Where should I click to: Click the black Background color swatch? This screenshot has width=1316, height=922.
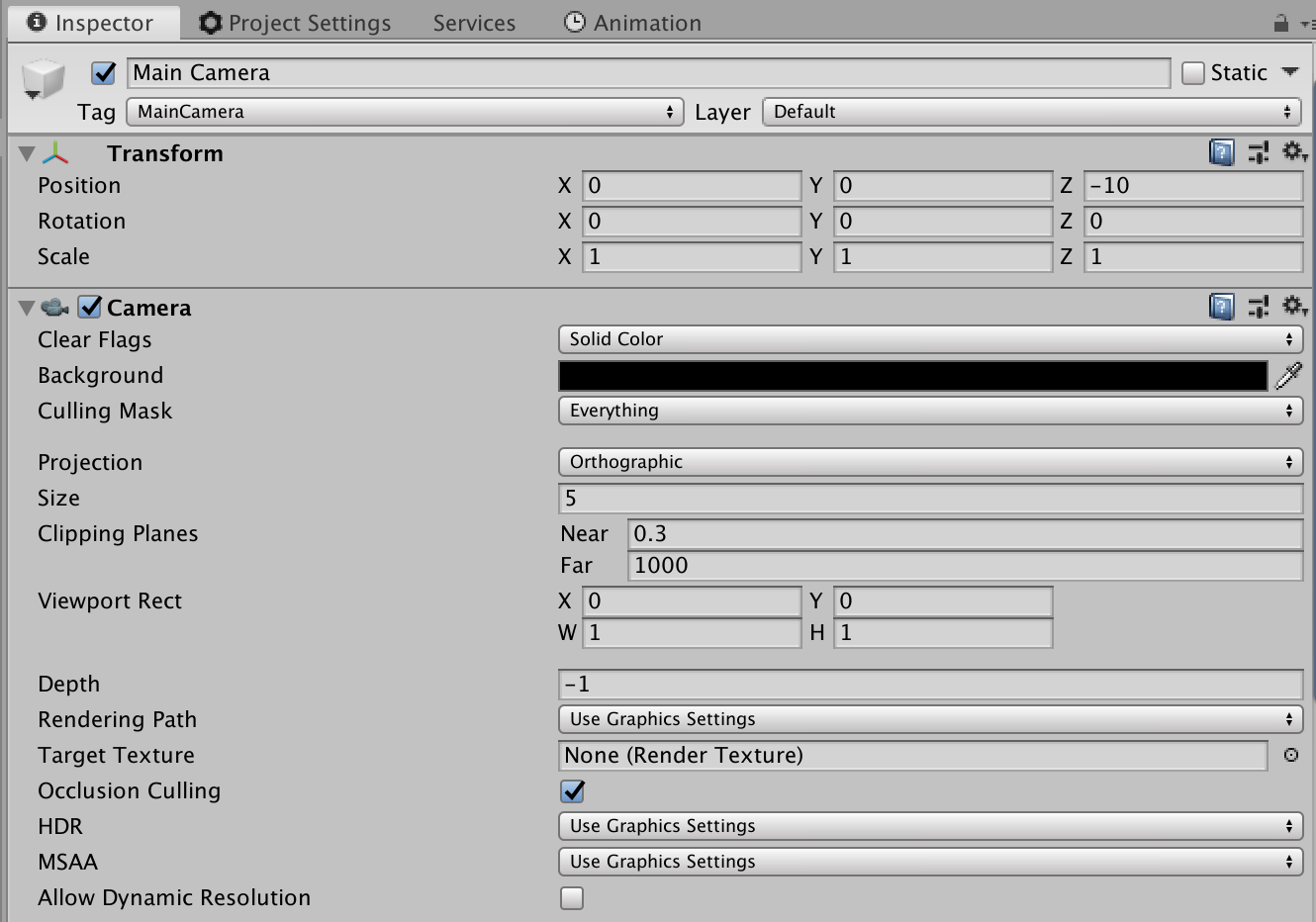coord(910,376)
